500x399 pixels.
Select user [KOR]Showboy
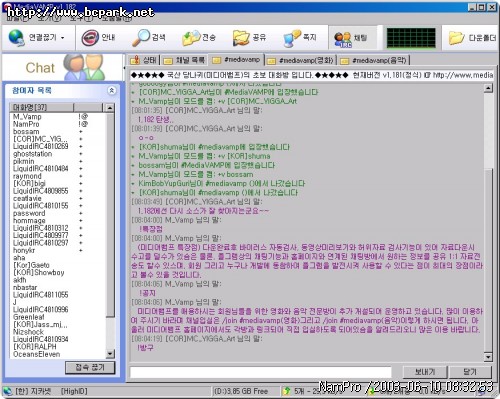click(38, 272)
